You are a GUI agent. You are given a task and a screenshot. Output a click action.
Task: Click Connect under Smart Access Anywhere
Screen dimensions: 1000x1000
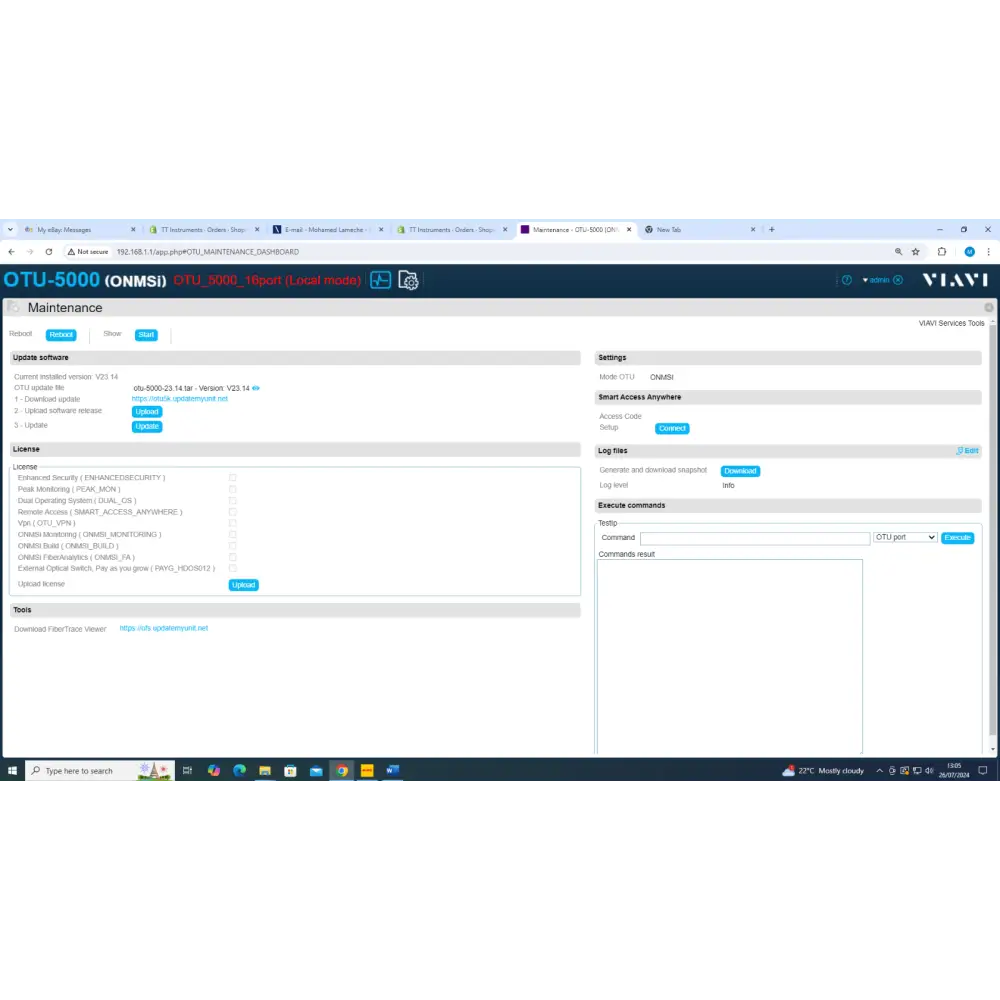672,429
